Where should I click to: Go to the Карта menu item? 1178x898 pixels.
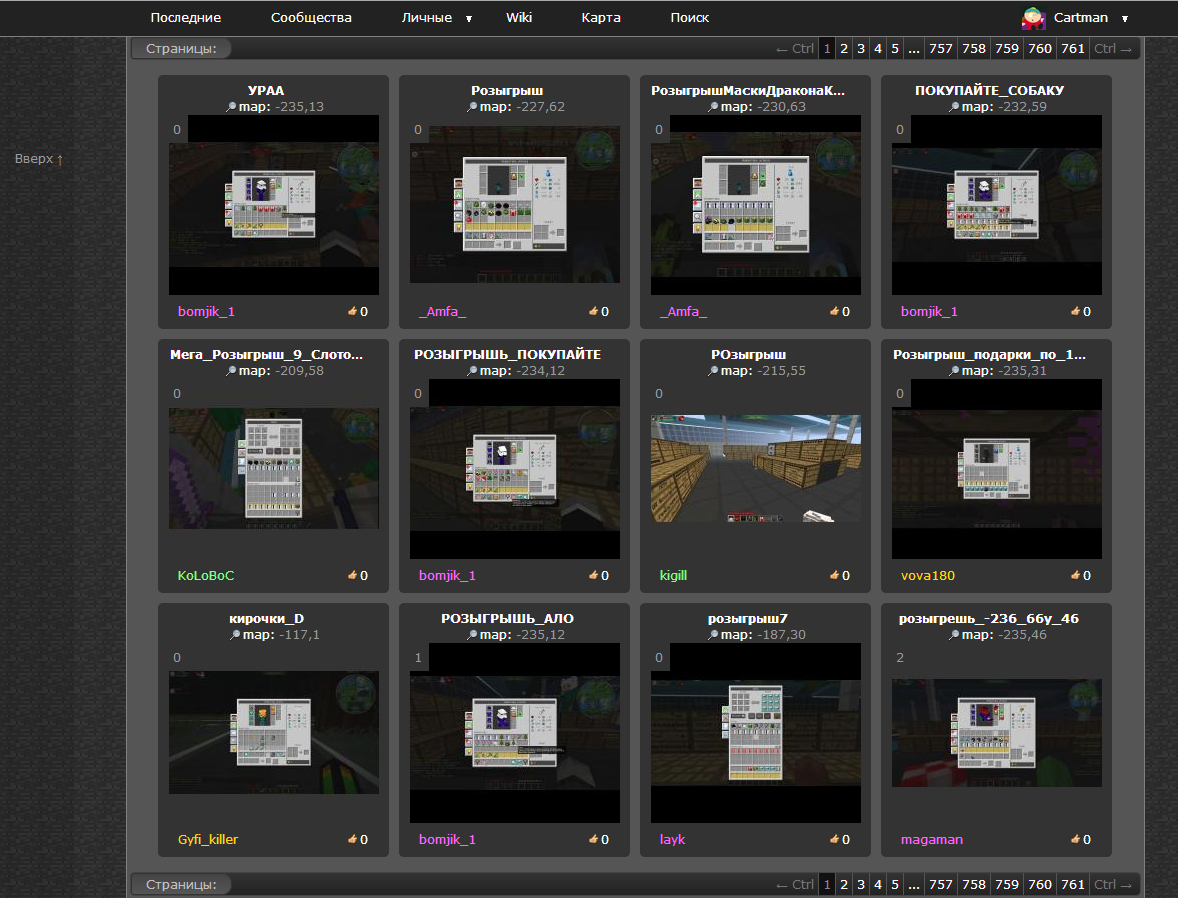point(601,18)
